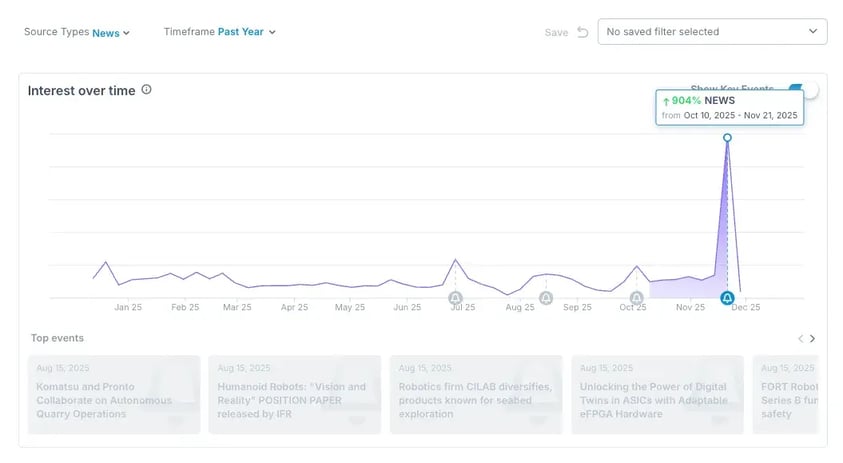This screenshot has height=463, width=843.
Task: Go to next Top events with right arrow
Action: pos(813,339)
